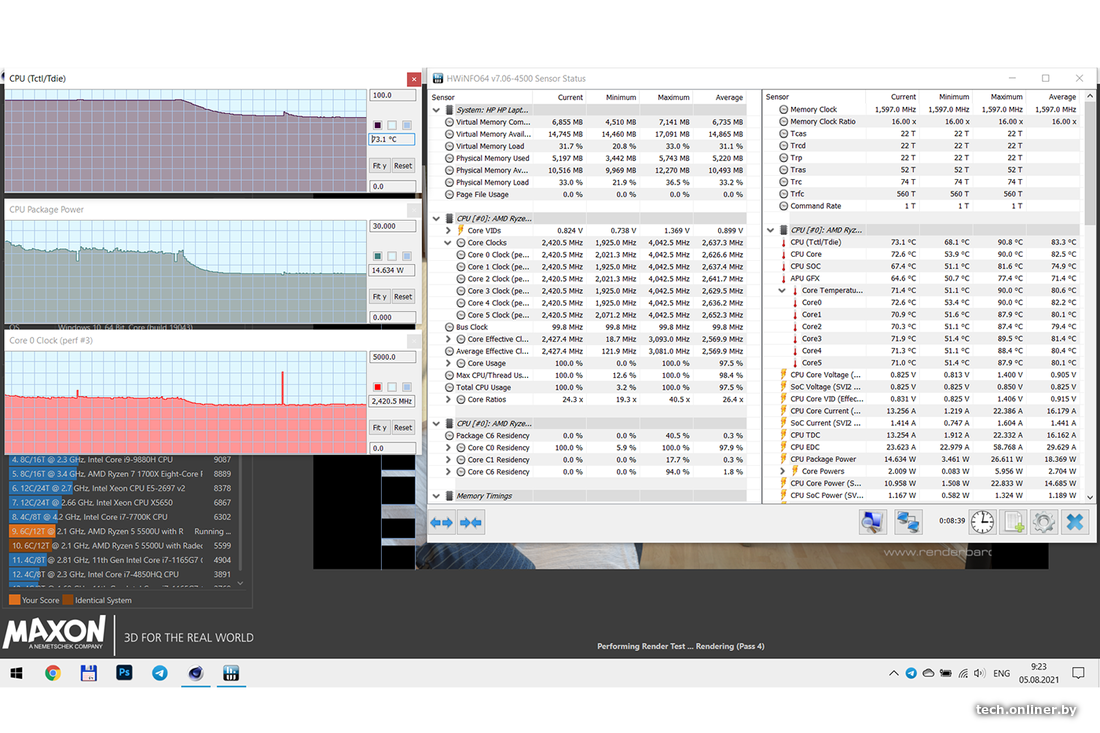Click the logging start file icon

click(1014, 521)
